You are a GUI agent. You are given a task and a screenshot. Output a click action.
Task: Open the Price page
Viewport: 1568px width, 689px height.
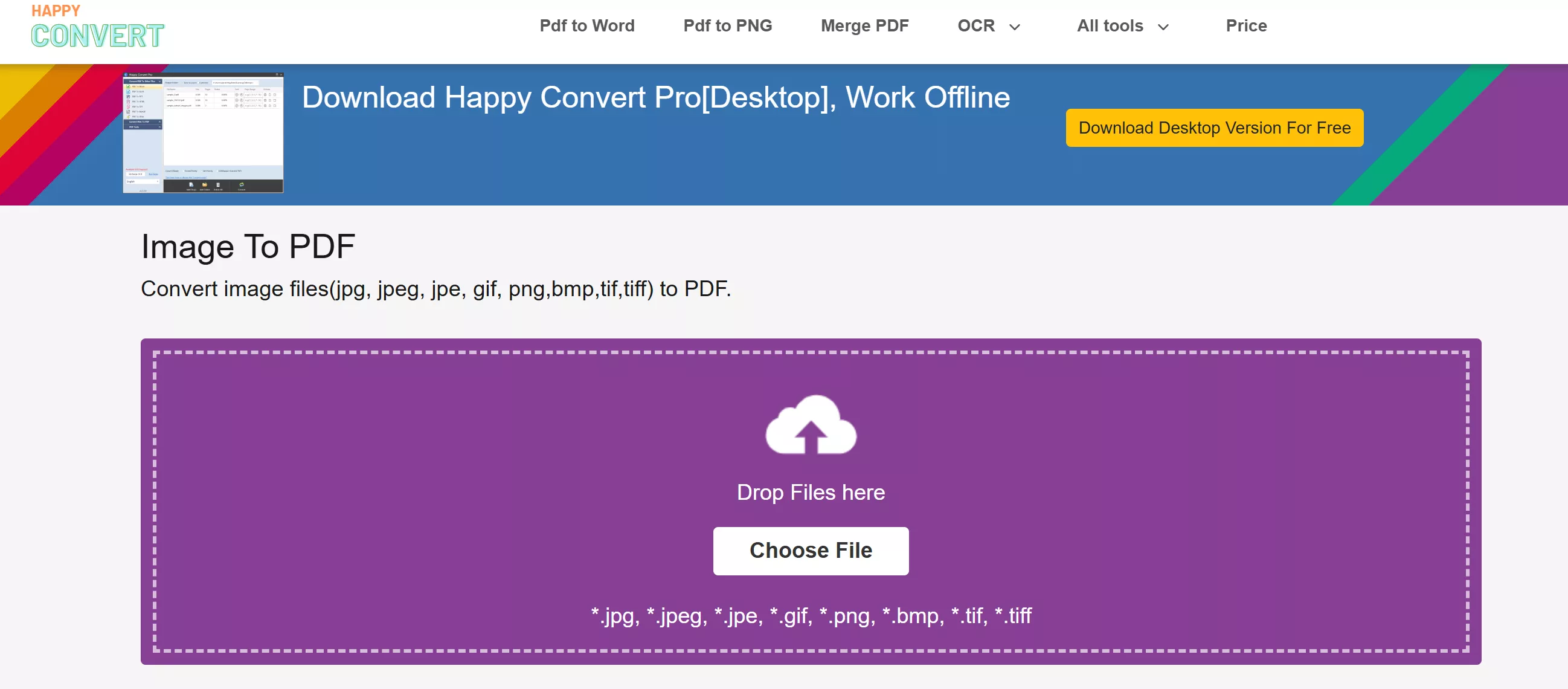[1246, 25]
